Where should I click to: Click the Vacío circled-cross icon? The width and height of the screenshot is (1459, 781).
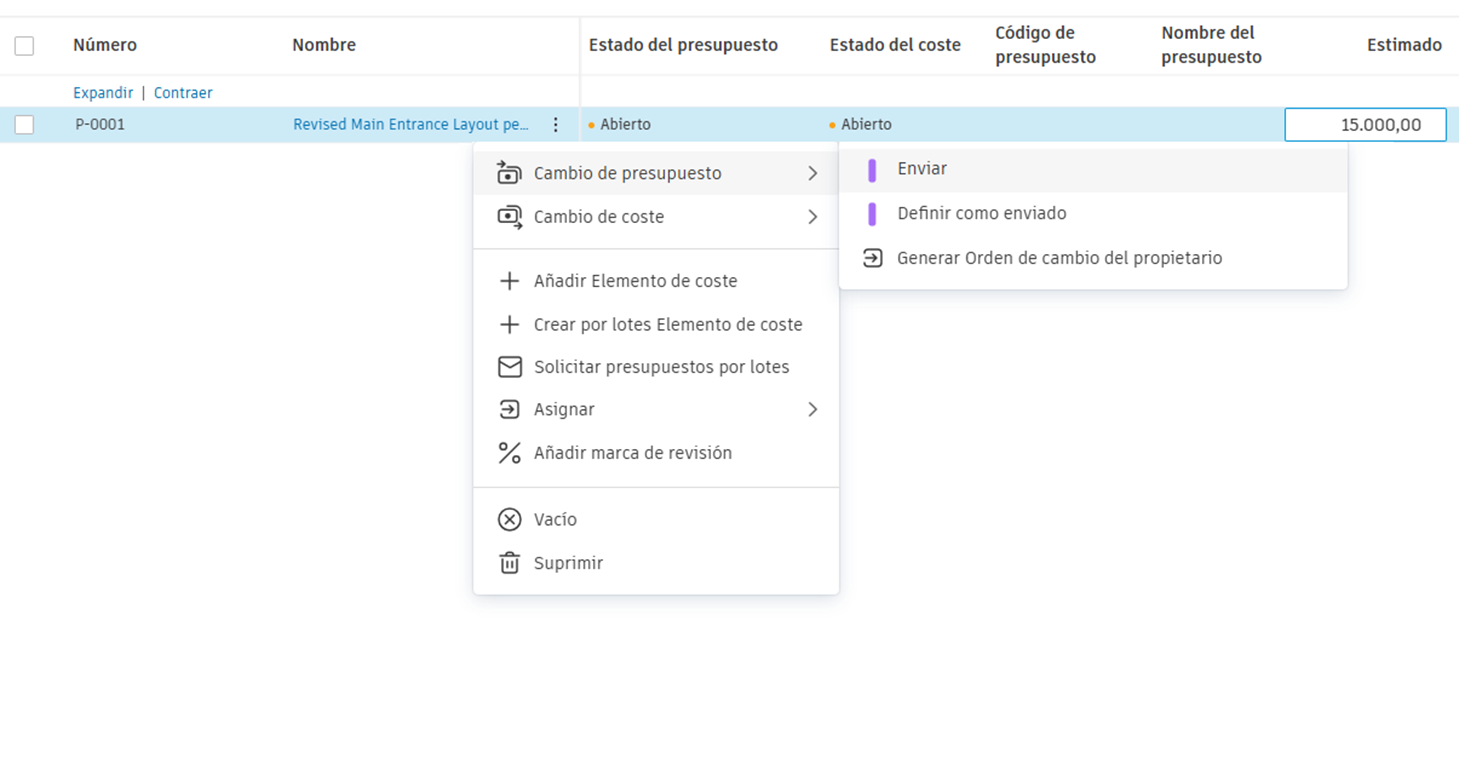click(x=509, y=519)
